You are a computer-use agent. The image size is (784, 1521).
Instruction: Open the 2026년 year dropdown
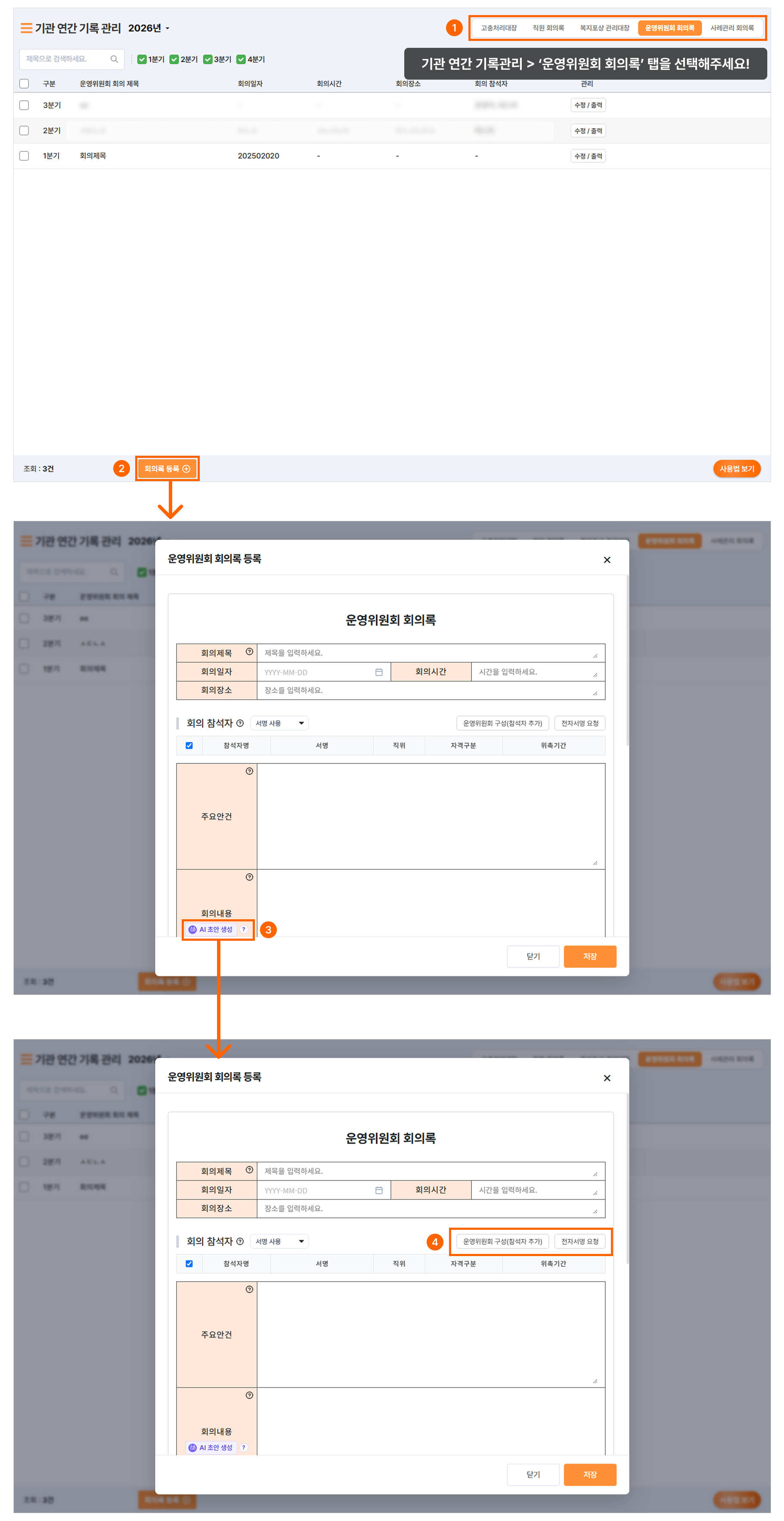click(x=149, y=28)
